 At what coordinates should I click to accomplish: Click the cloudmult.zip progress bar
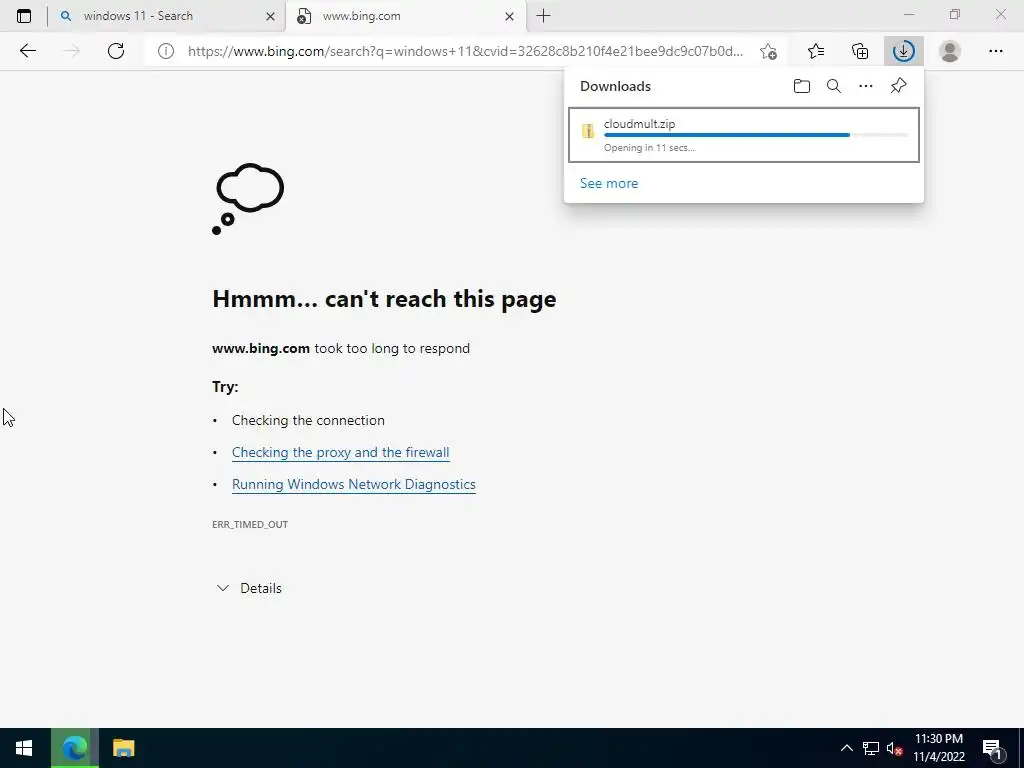[x=756, y=135]
